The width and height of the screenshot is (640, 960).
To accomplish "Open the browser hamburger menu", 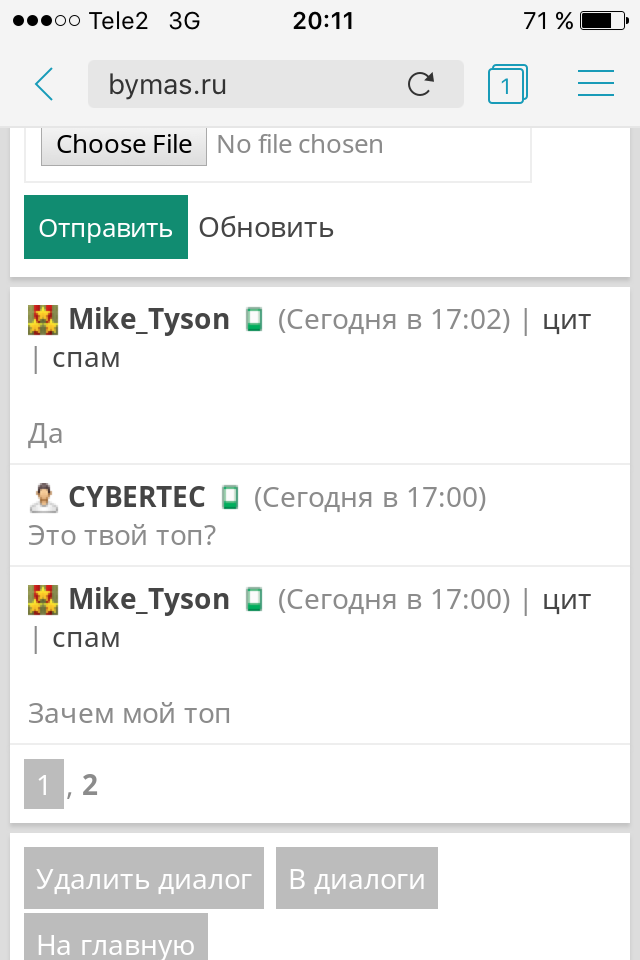I will point(595,84).
